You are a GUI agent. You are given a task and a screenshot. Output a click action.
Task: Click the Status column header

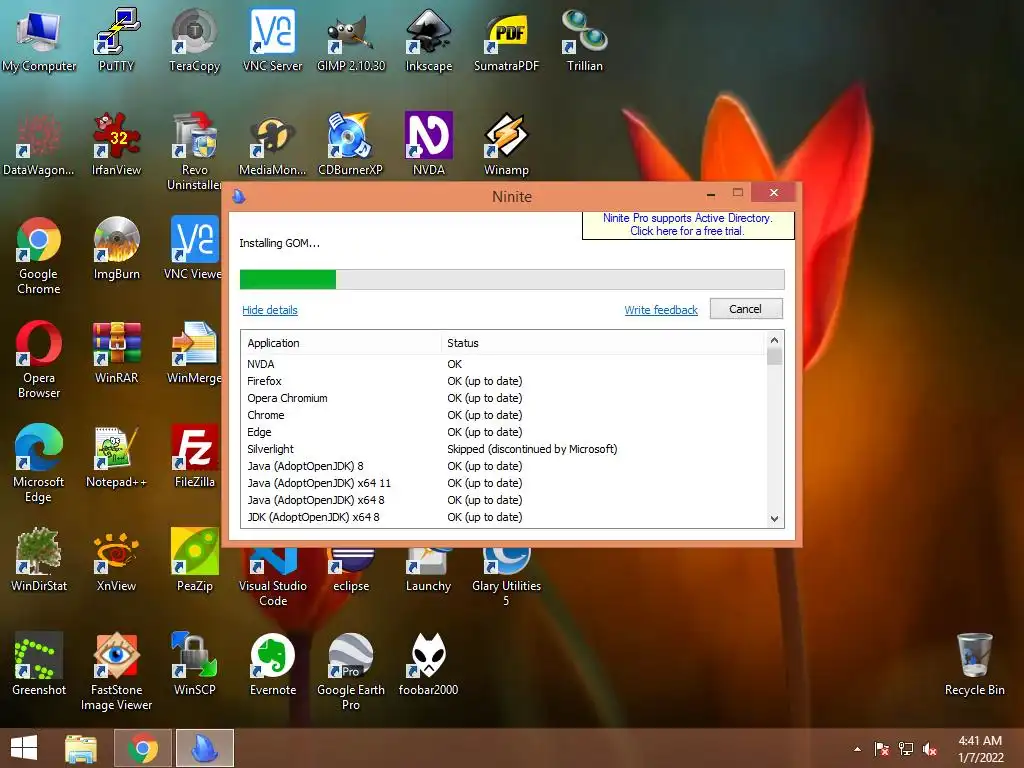tap(603, 343)
